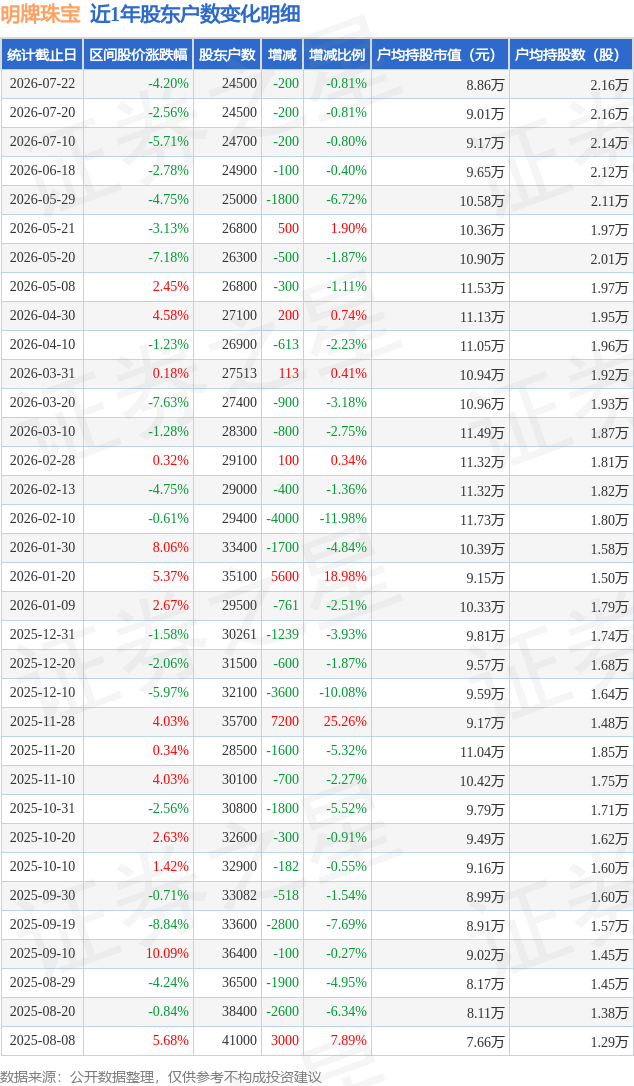Select the 增减比例 column header
The image size is (634, 1086).
[337, 55]
